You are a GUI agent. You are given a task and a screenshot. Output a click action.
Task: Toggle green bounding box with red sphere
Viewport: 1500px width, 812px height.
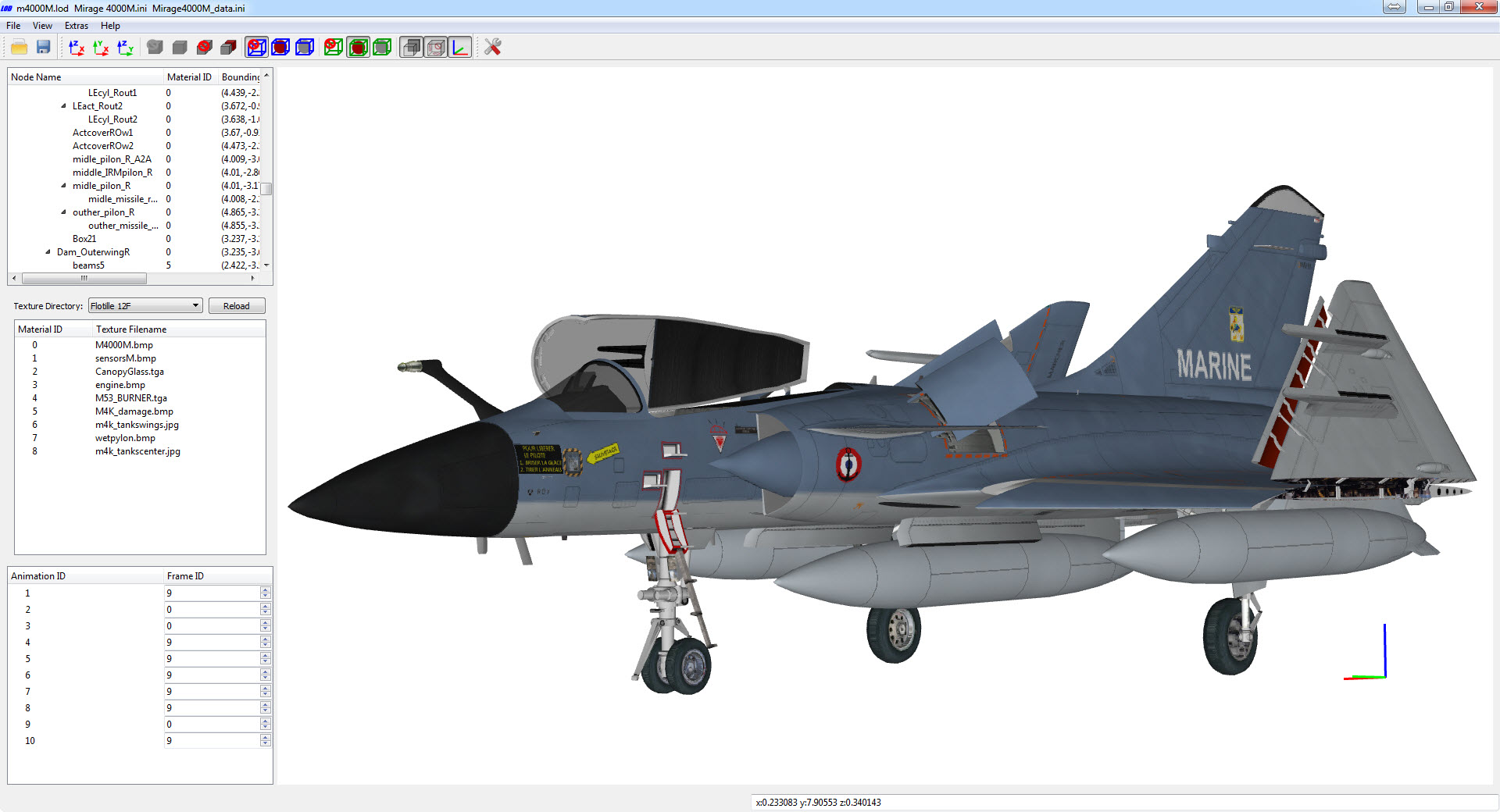358,48
